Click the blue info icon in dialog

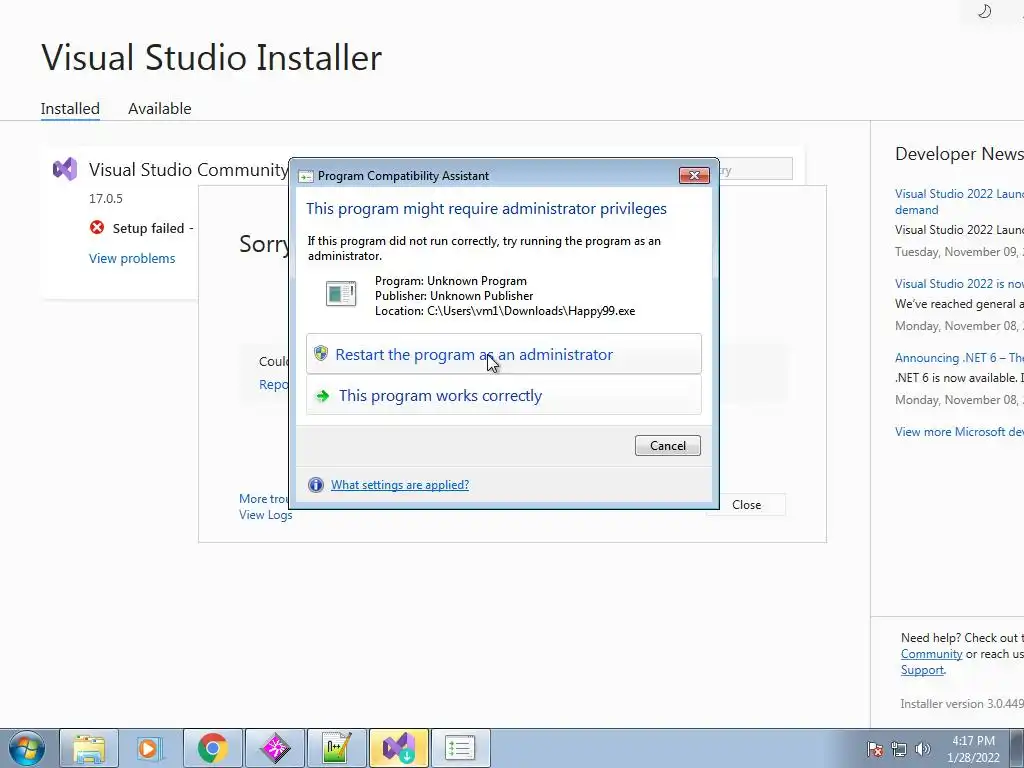click(x=315, y=485)
